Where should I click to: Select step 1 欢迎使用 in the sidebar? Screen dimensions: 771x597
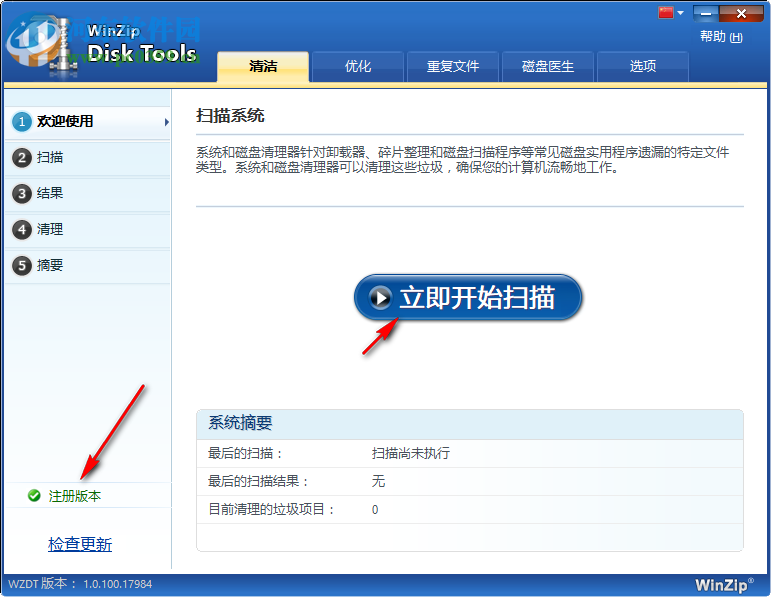[x=88, y=121]
